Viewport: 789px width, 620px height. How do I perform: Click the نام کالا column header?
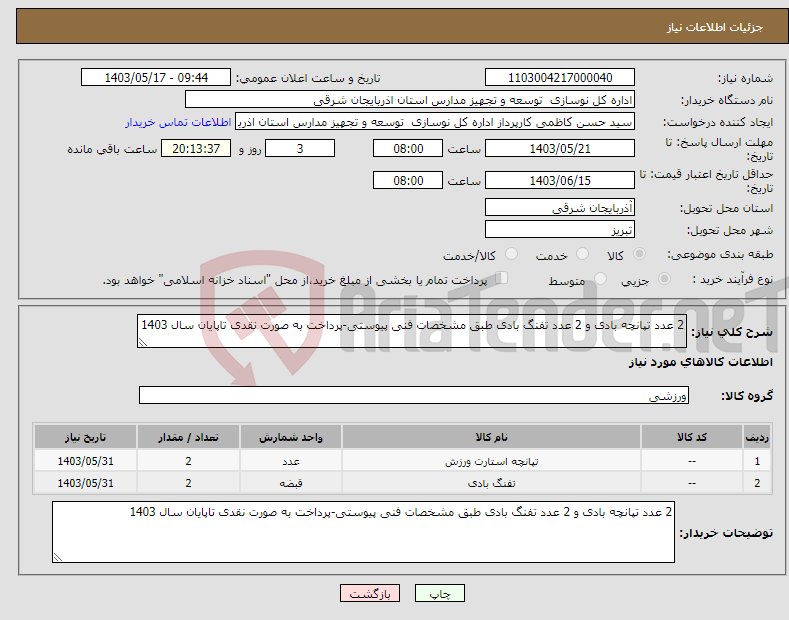491,437
